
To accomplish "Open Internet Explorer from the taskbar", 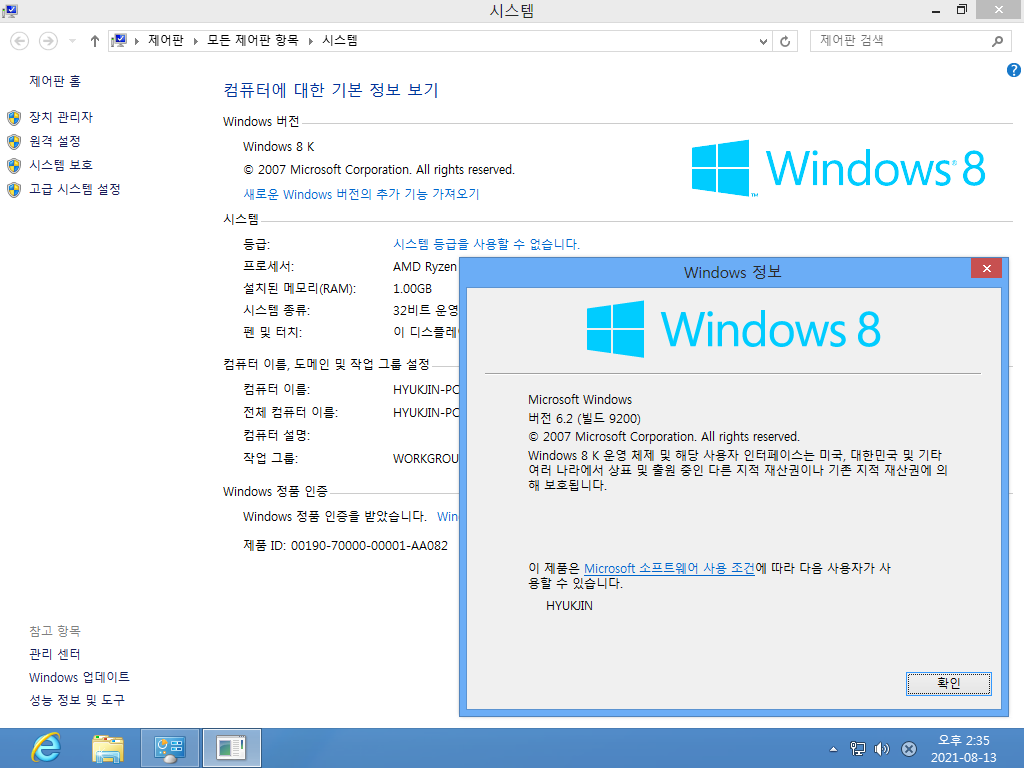I will (46, 748).
